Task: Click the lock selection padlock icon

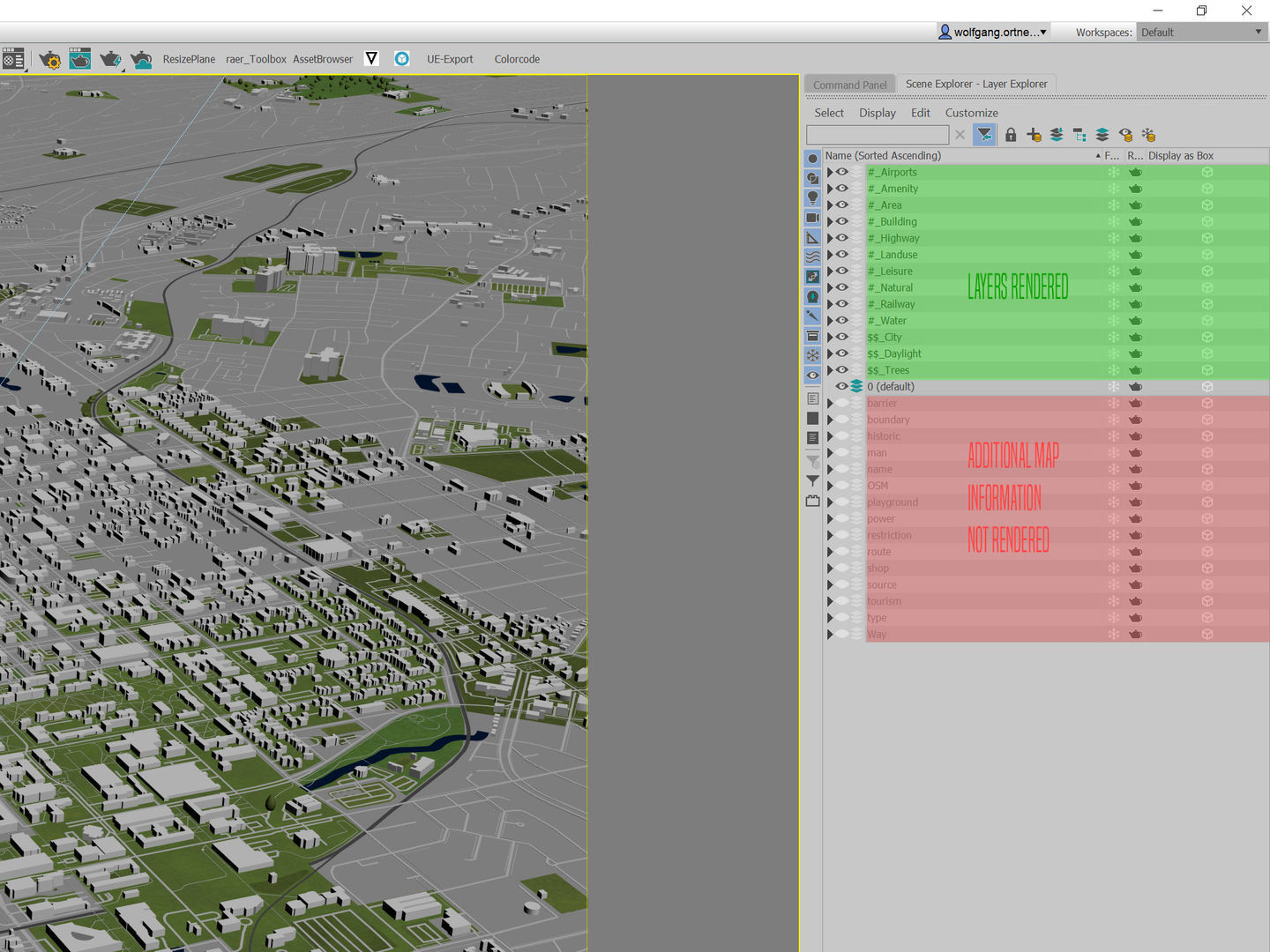Action: 1011,135
